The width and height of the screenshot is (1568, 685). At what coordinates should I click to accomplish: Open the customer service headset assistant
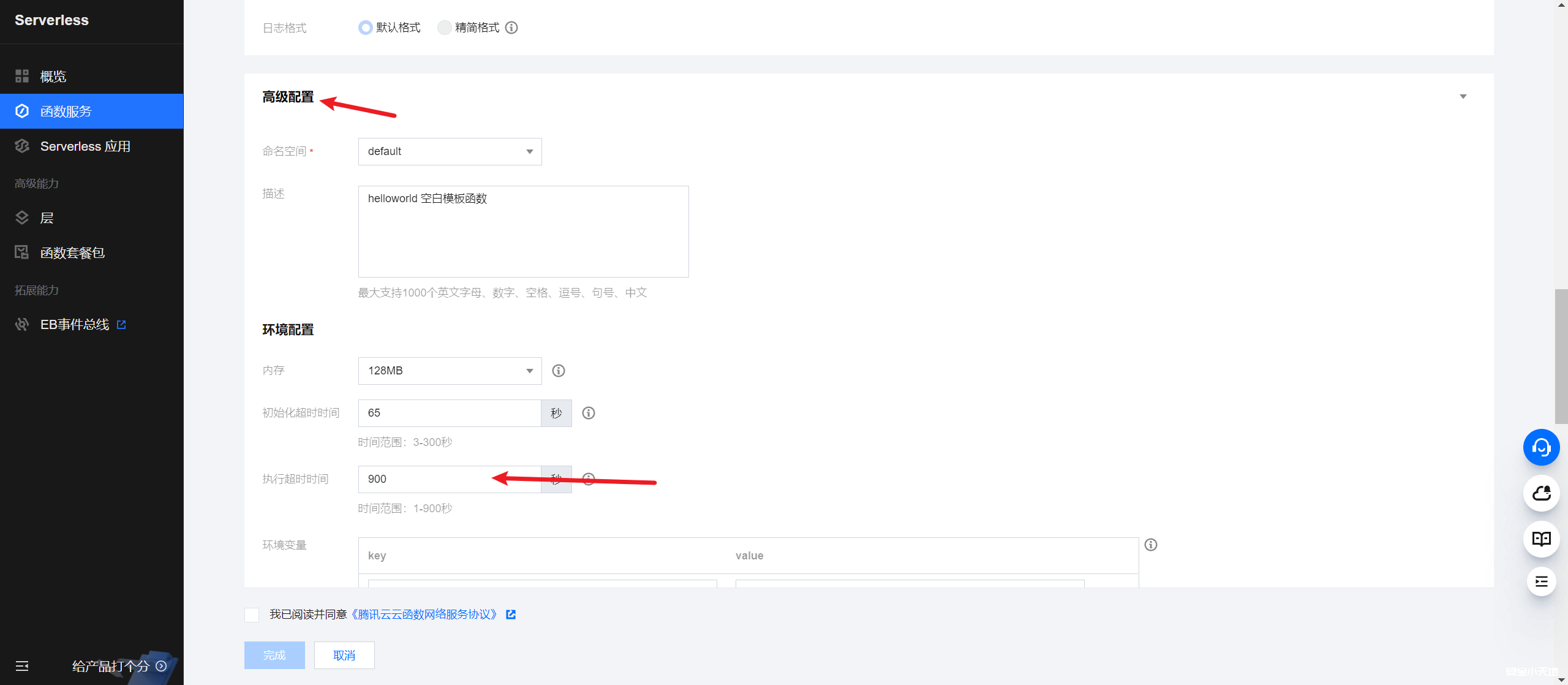[1542, 447]
